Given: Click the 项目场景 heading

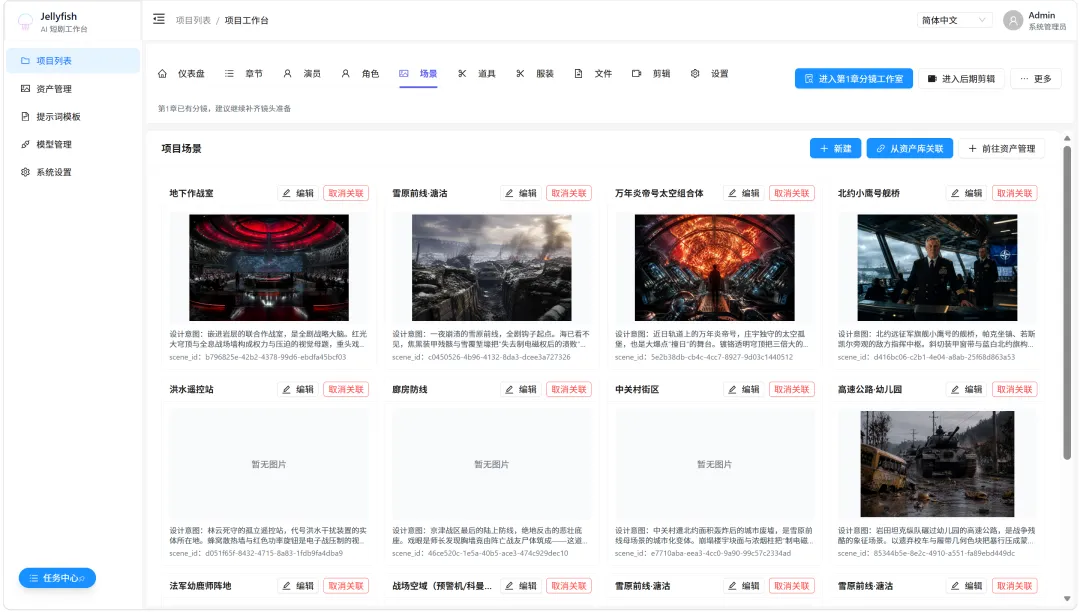Looking at the screenshot, I should coord(181,149).
